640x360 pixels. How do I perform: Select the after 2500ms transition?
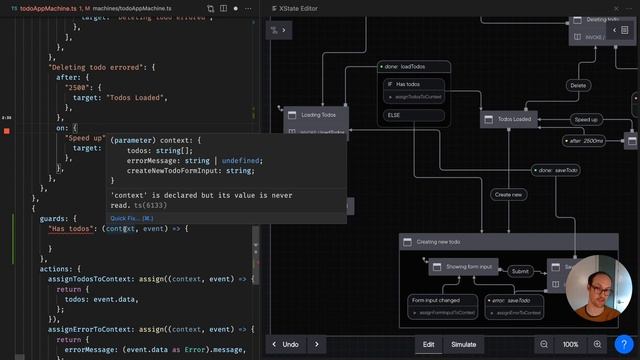pyautogui.click(x=584, y=141)
